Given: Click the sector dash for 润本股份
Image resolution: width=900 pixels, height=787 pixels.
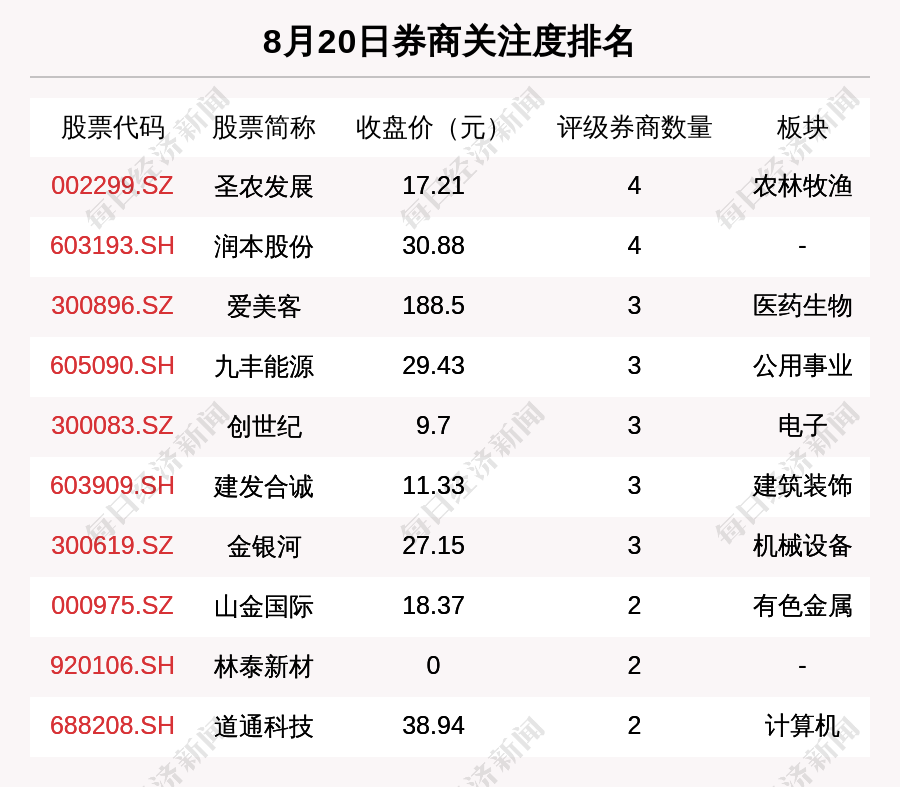Looking at the screenshot, I should click(x=802, y=247).
